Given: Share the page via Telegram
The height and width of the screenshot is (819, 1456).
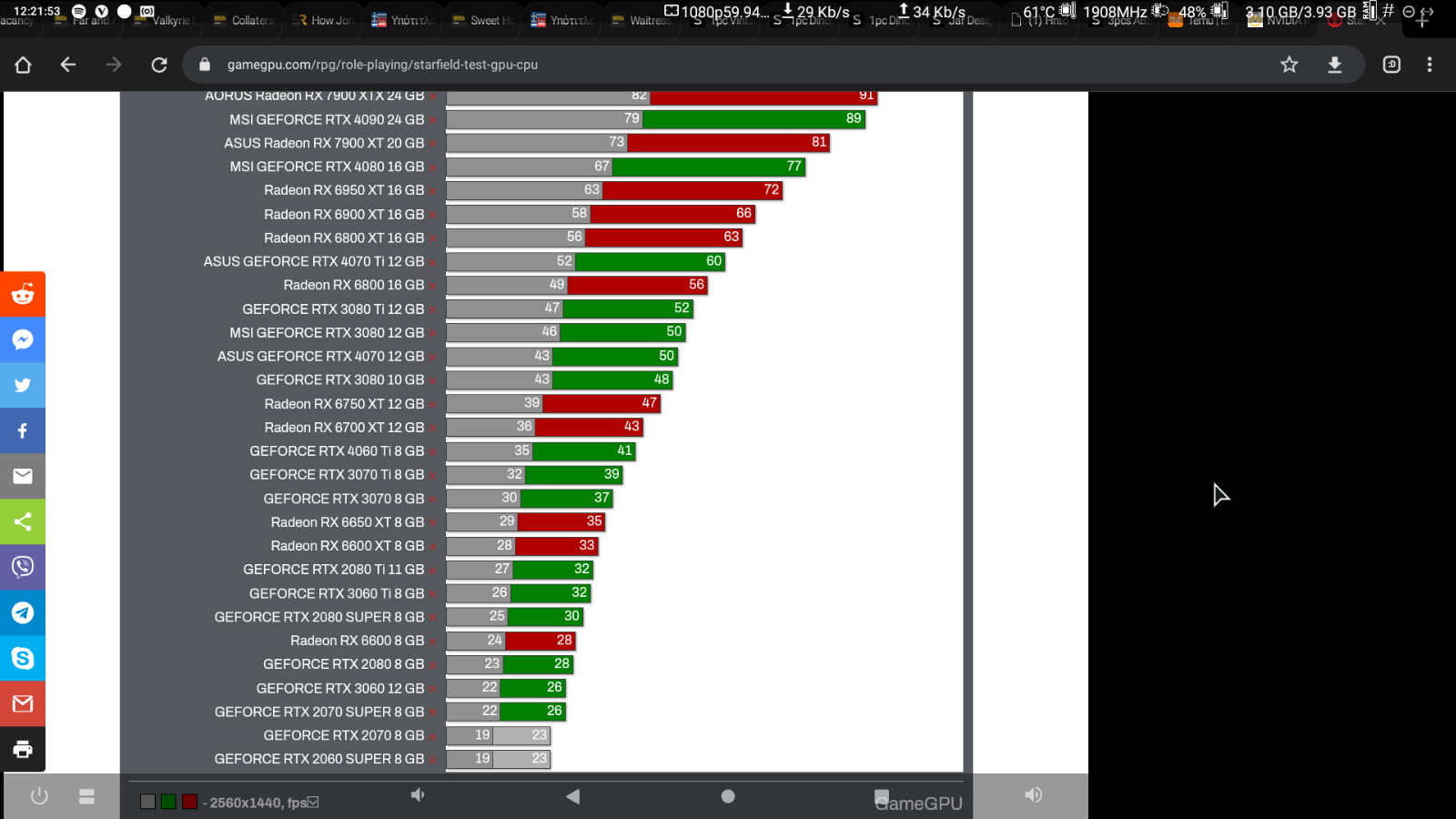Looking at the screenshot, I should [23, 612].
